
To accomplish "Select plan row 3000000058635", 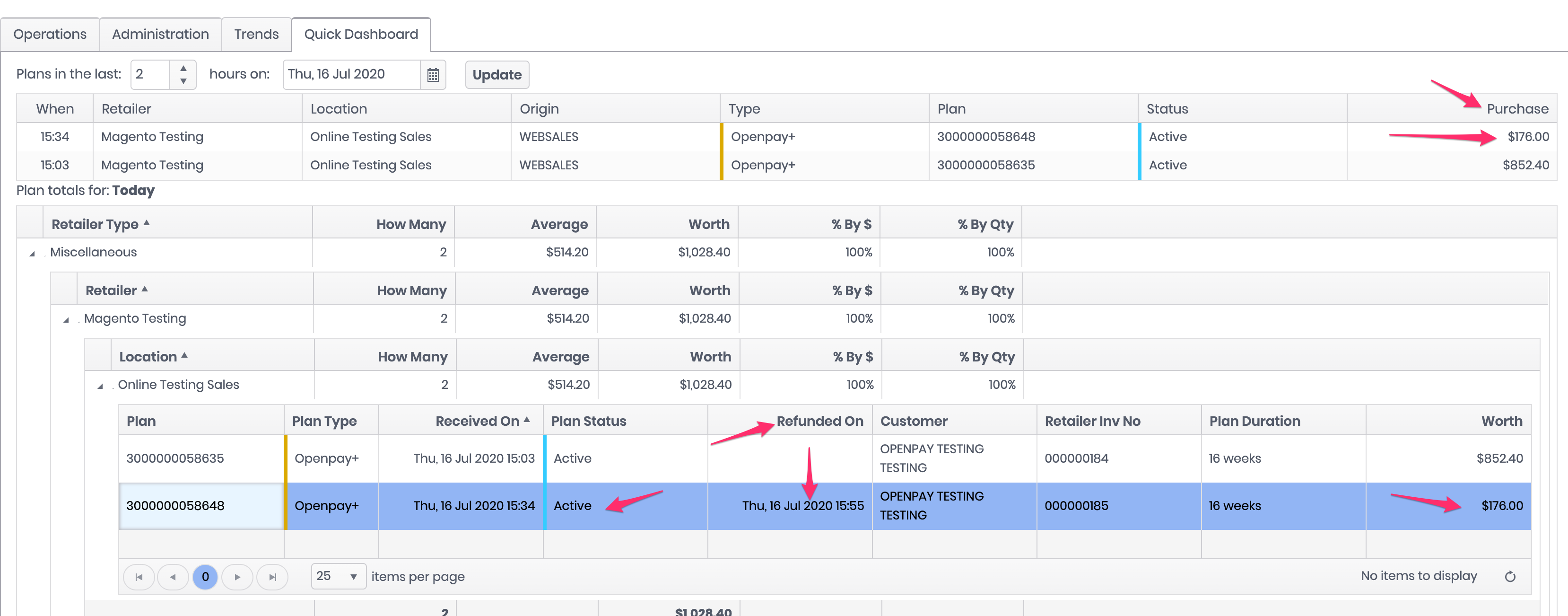I will [175, 458].
